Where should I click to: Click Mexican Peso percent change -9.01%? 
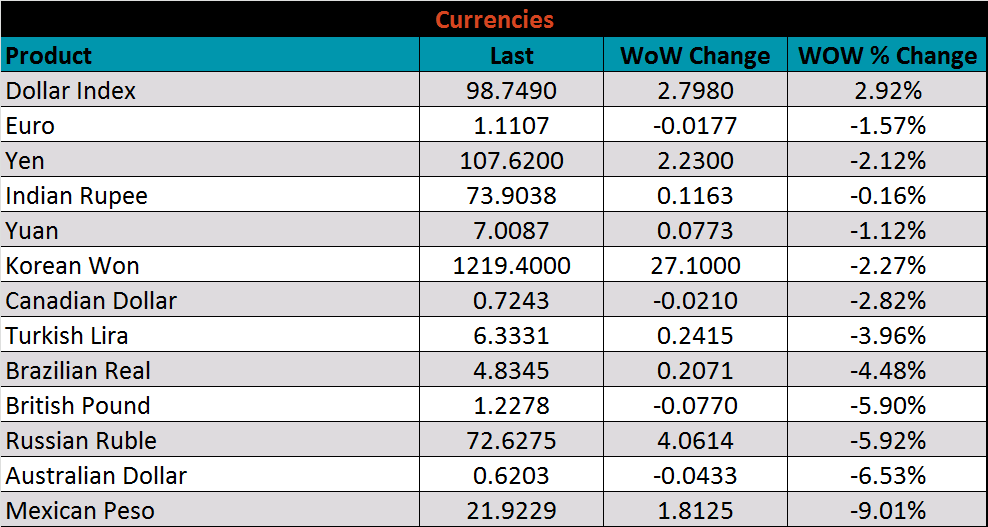tap(887, 511)
